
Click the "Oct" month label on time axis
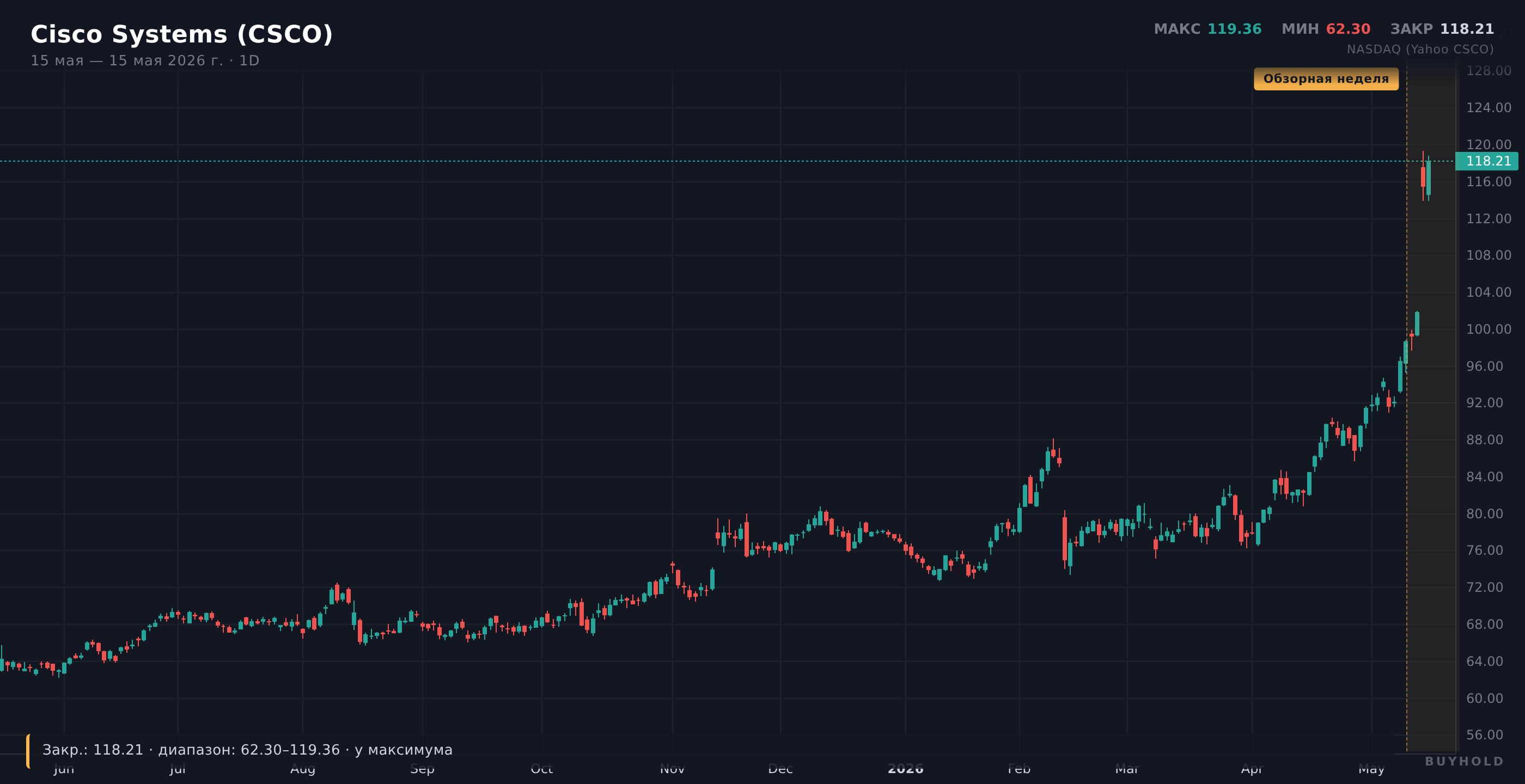click(x=542, y=769)
